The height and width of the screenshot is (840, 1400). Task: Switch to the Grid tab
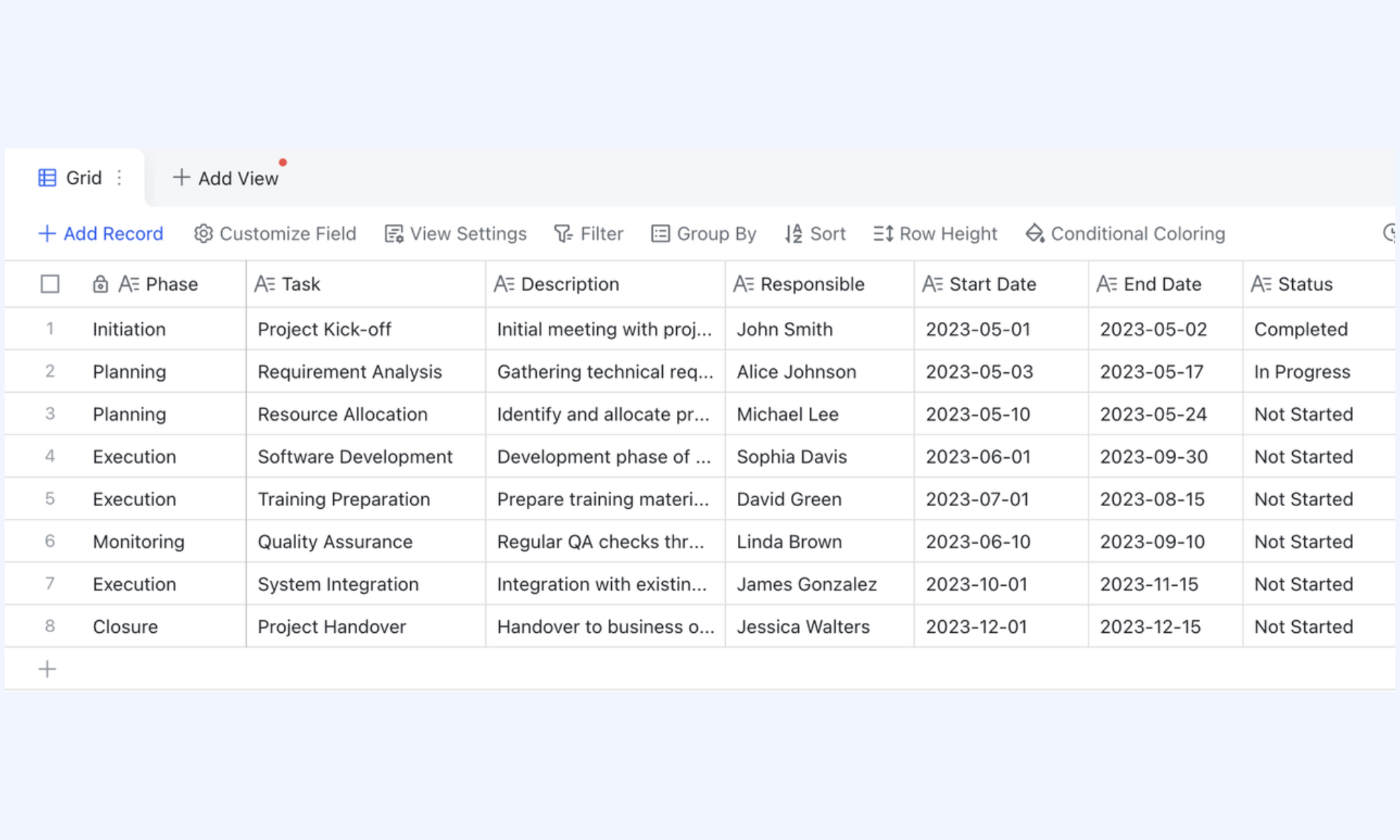[74, 178]
